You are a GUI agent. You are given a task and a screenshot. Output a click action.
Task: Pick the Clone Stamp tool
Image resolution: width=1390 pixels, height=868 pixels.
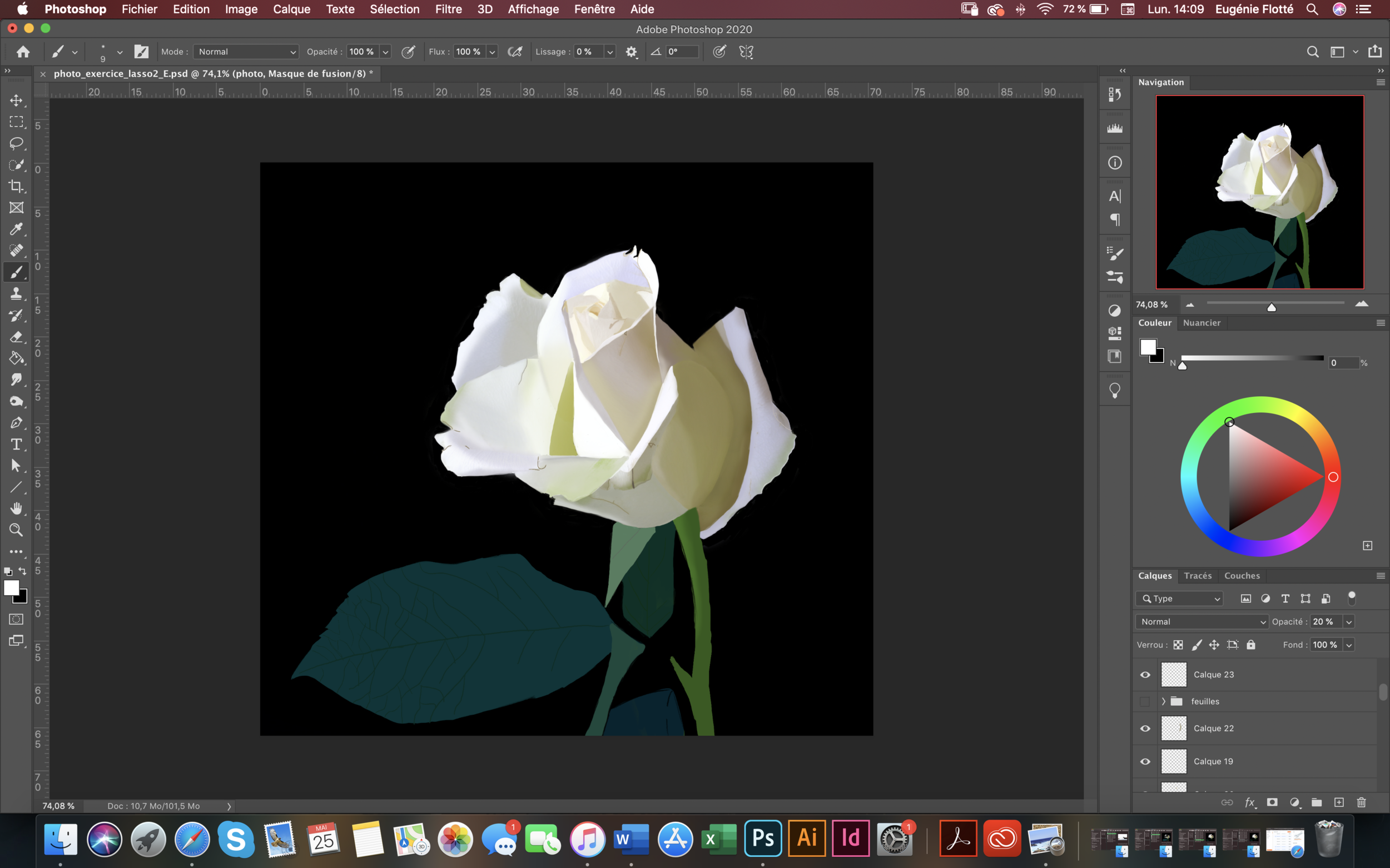[16, 293]
